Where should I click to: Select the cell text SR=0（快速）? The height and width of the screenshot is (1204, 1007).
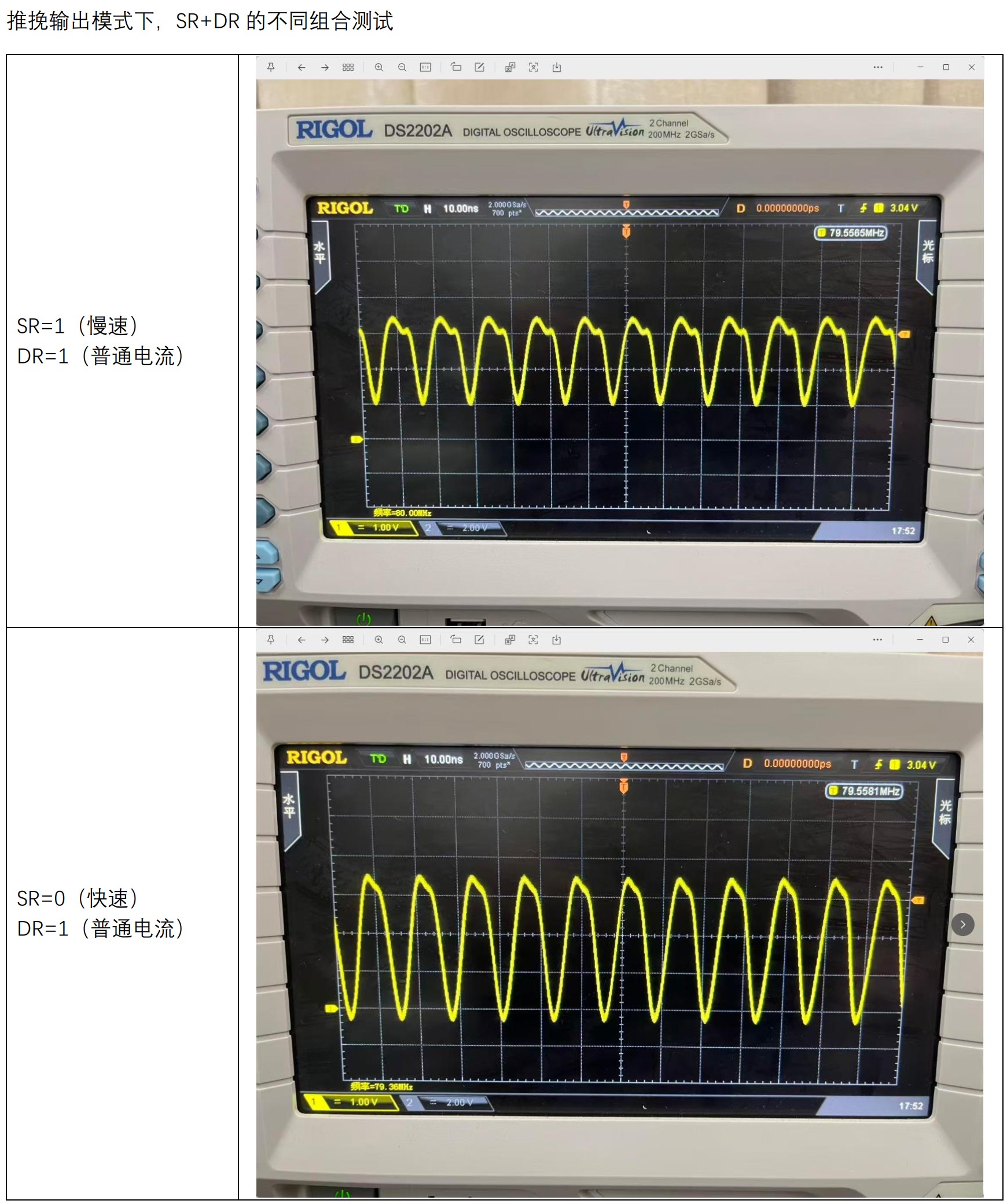(x=78, y=898)
